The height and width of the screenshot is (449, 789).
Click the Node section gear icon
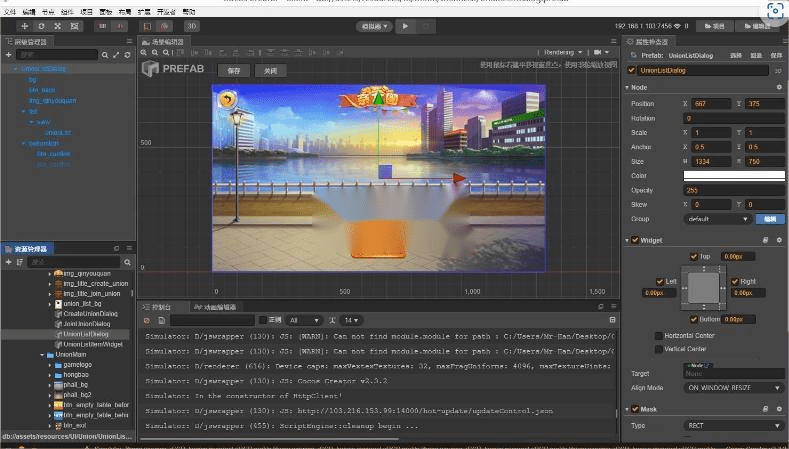pyautogui.click(x=779, y=87)
